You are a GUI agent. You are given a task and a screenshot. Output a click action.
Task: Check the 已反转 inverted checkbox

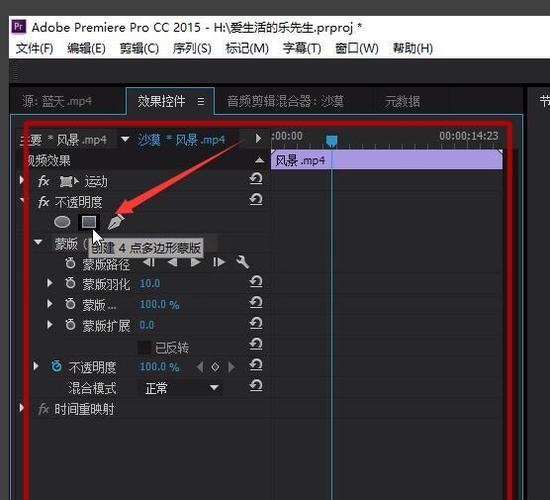pyautogui.click(x=144, y=347)
